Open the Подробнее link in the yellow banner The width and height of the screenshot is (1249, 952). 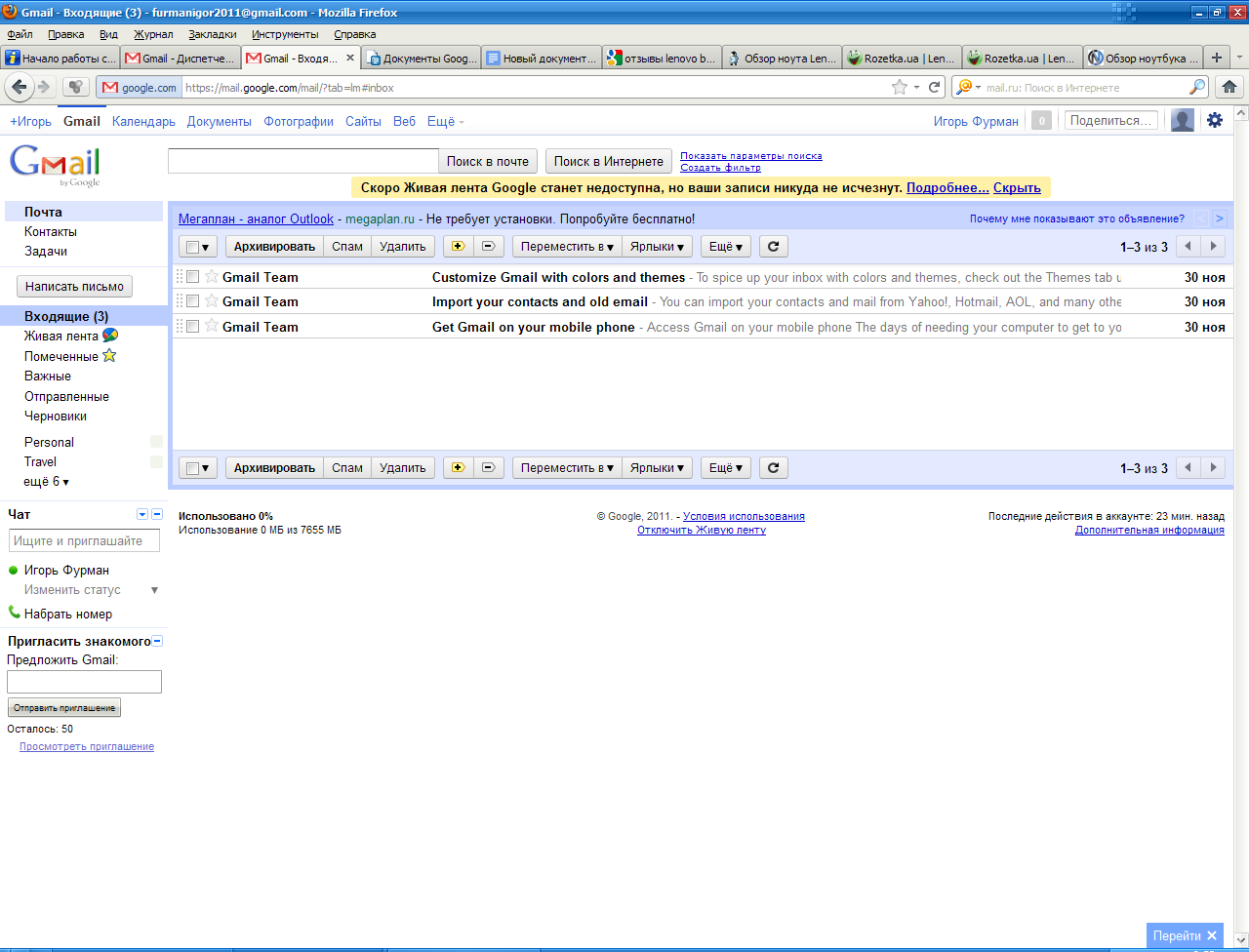pos(947,187)
